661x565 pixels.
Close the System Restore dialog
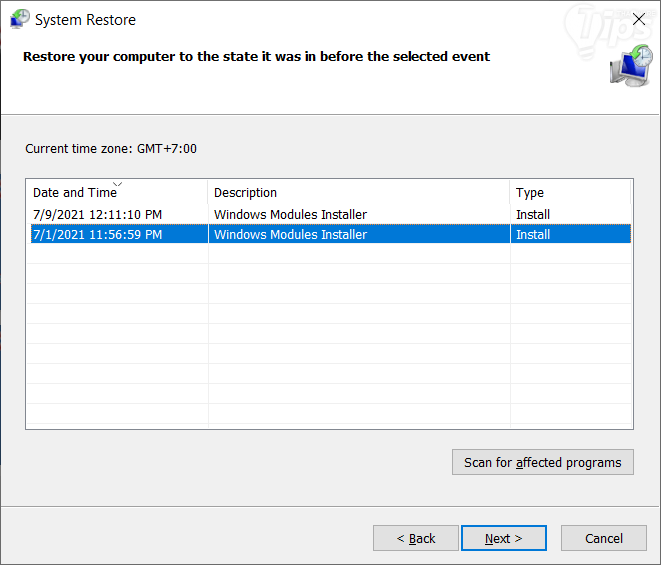tap(639, 19)
